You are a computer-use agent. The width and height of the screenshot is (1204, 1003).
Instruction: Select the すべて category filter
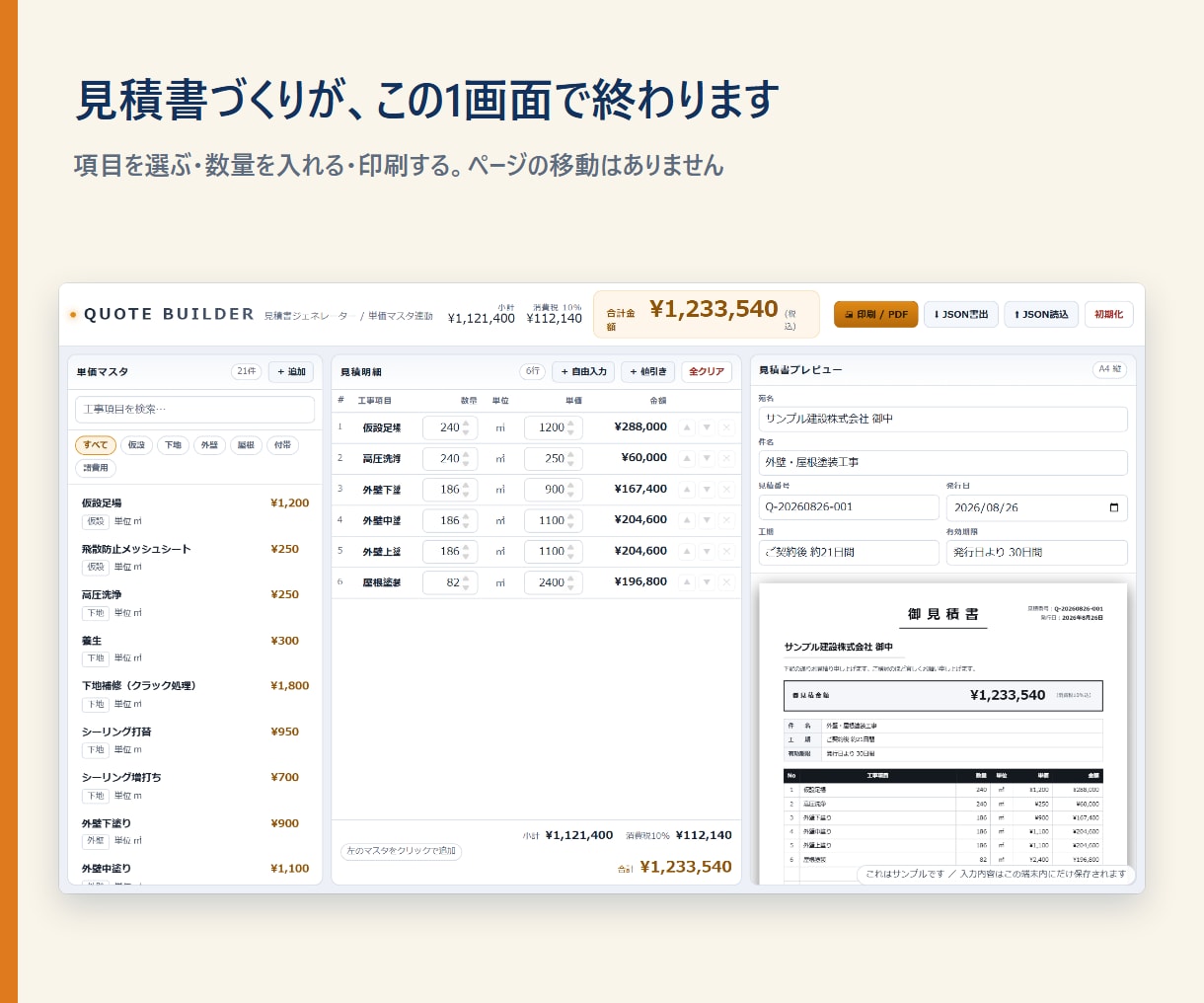[x=96, y=445]
